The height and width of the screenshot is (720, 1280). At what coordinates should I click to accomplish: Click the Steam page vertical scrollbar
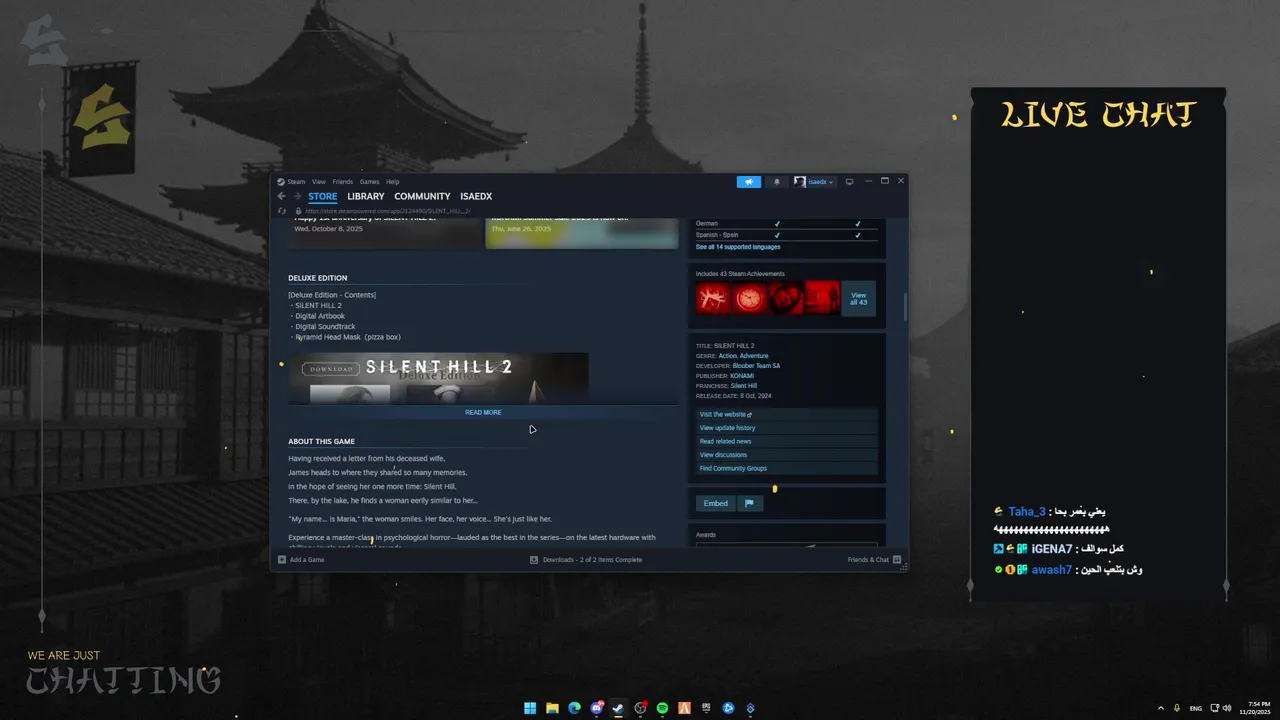click(x=905, y=308)
